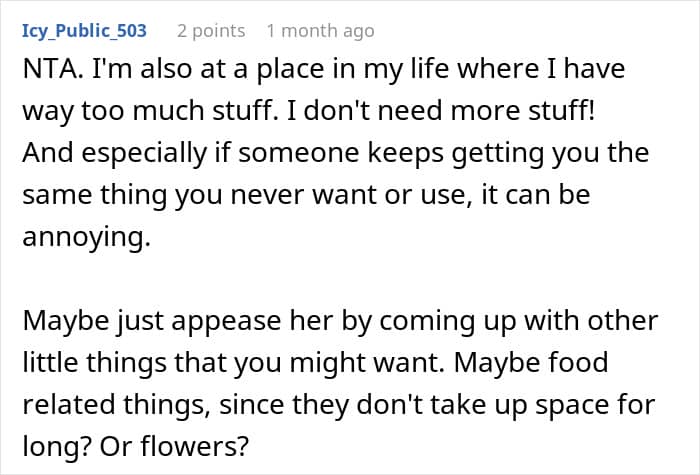Viewport: 700px width, 475px height.
Task: Open the Icy_Public_503 user profile link
Action: [x=84, y=31]
